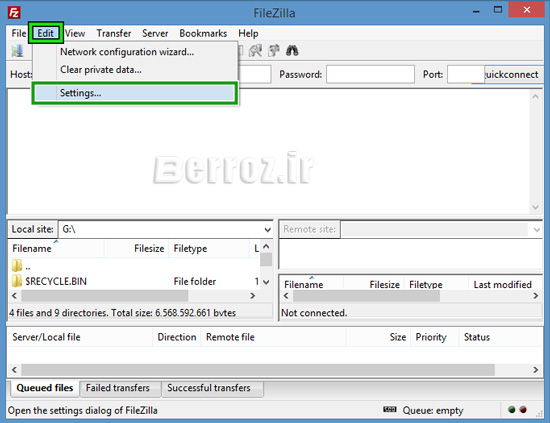Viewport: 550px width, 423px height.
Task: Sort remote list by Filesize column
Action: tap(374, 284)
